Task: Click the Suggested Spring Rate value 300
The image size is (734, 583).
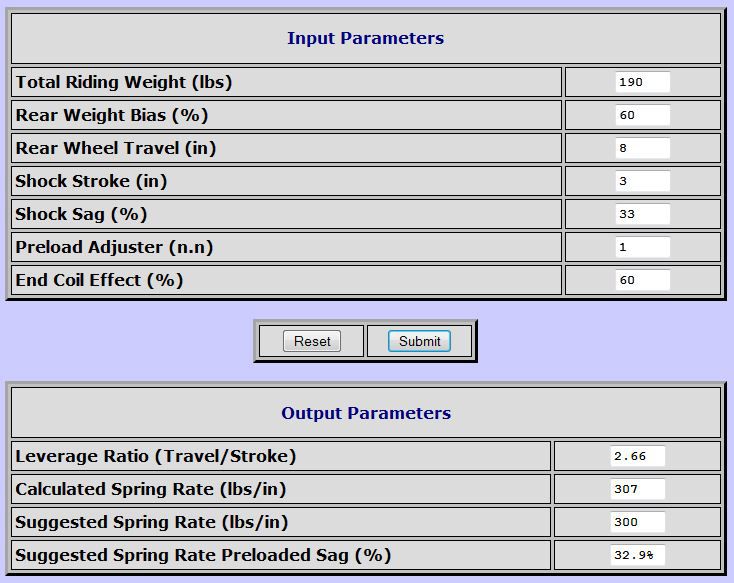Action: pos(638,522)
